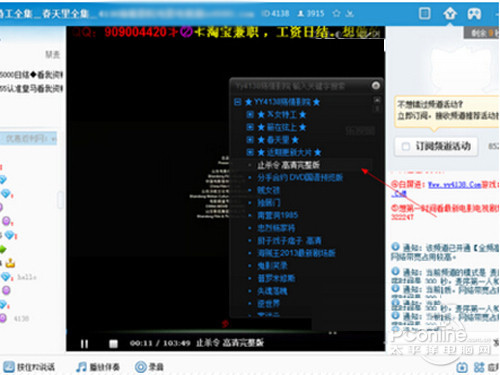Image resolution: width=500 pixels, height=375 pixels.
Task: Stop playback with the square stop button
Action: 113,343
